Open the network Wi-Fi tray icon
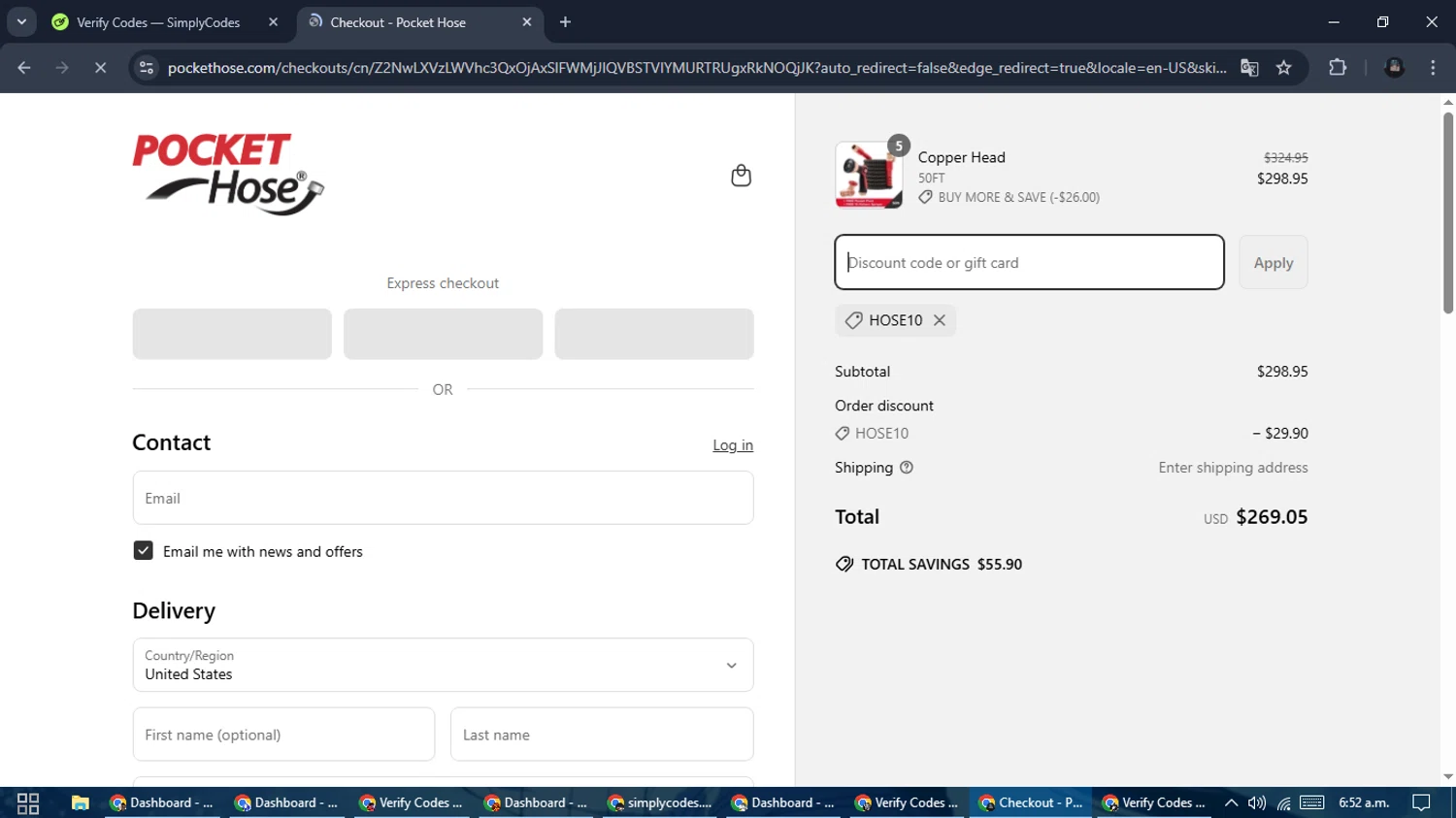Image resolution: width=1456 pixels, height=818 pixels. pyautogui.click(x=1284, y=803)
